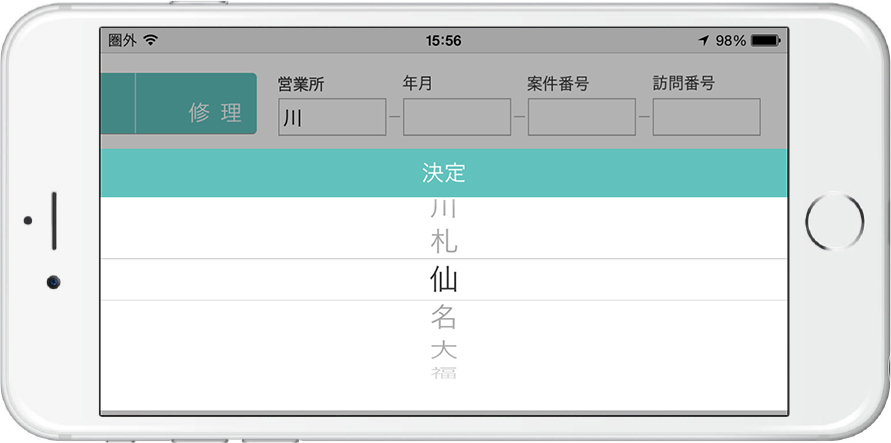
Task: Choose 札 in the picker list
Action: [444, 243]
